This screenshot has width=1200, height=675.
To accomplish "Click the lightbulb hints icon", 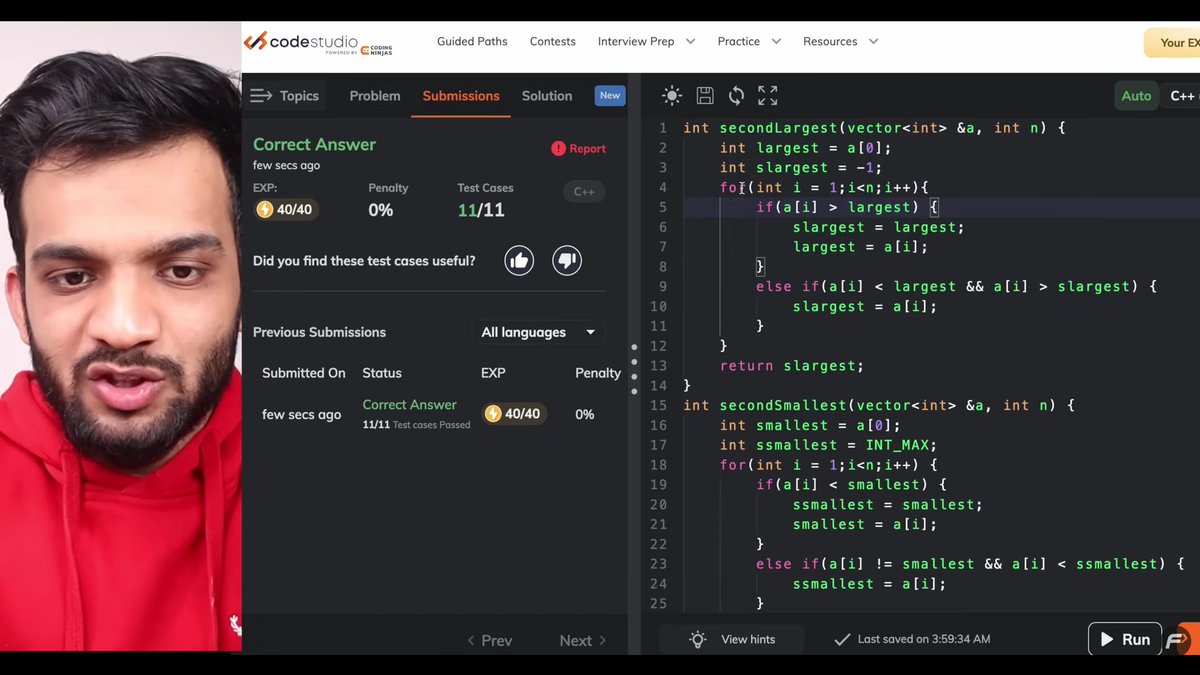I will tap(698, 639).
